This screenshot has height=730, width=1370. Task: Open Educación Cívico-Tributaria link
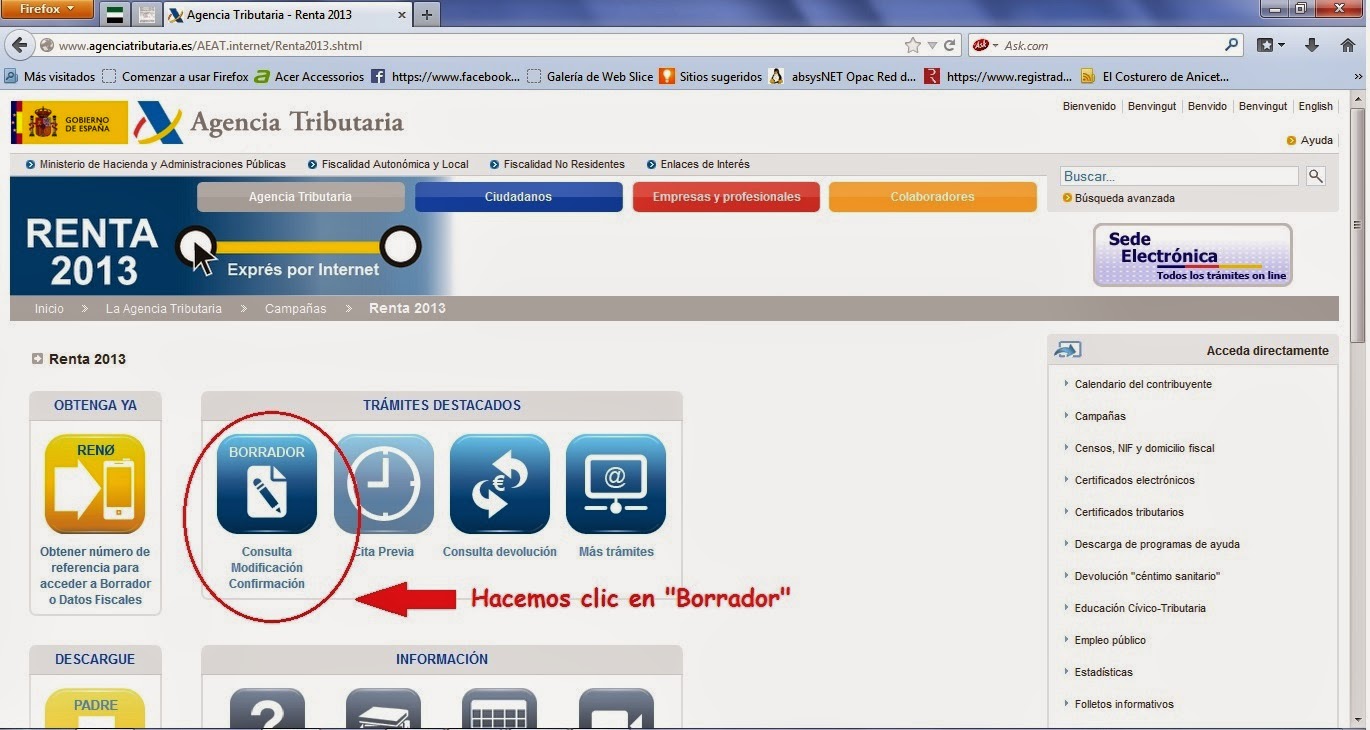[1140, 608]
